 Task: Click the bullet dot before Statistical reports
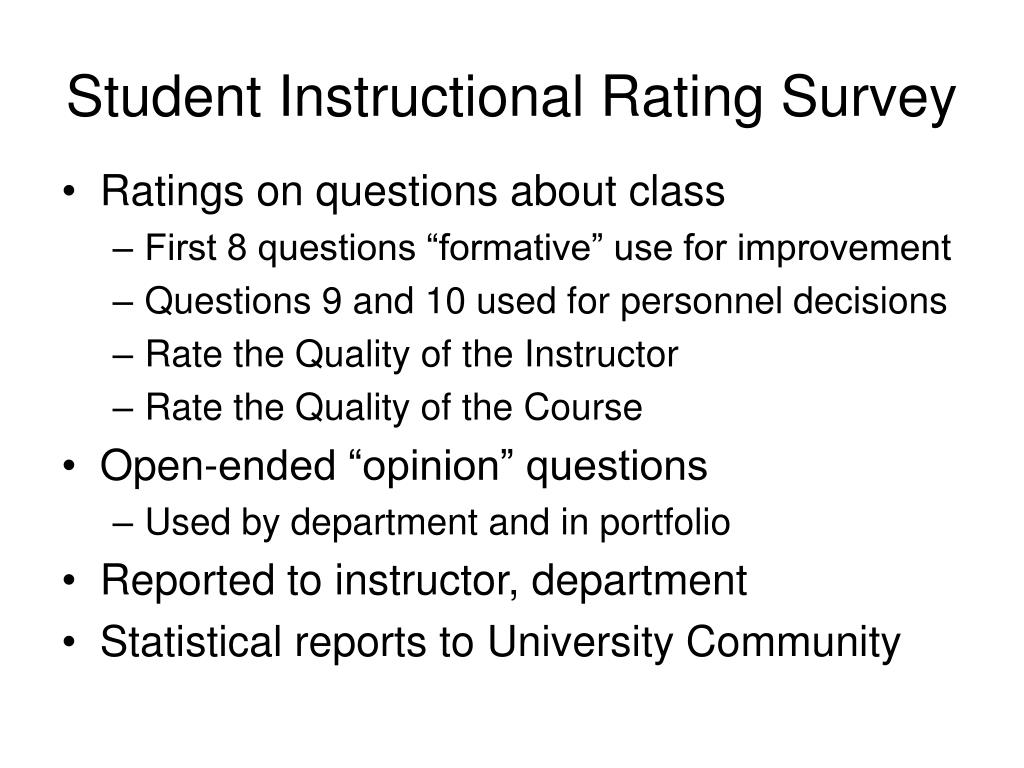[x=70, y=643]
